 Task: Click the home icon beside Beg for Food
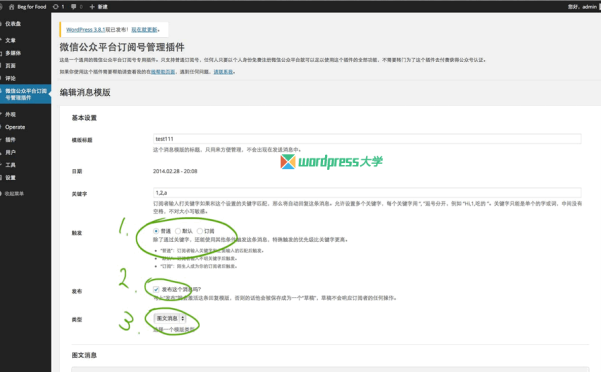coord(11,7)
